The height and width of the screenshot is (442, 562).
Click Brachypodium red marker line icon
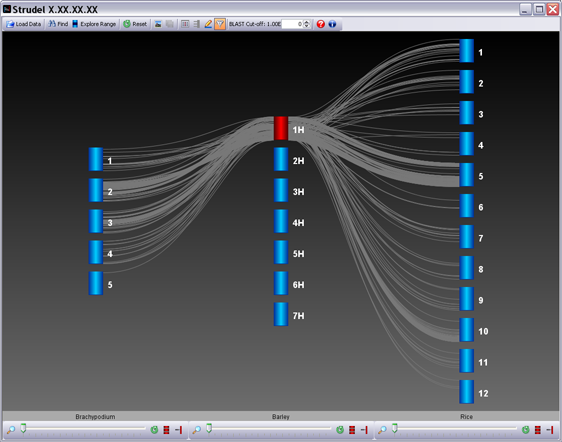178,429
